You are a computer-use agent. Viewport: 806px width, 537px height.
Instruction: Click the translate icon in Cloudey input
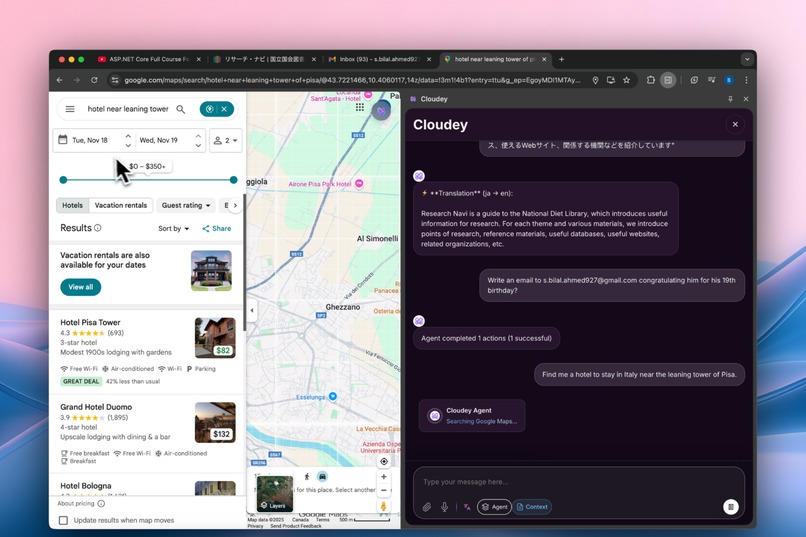(467, 507)
